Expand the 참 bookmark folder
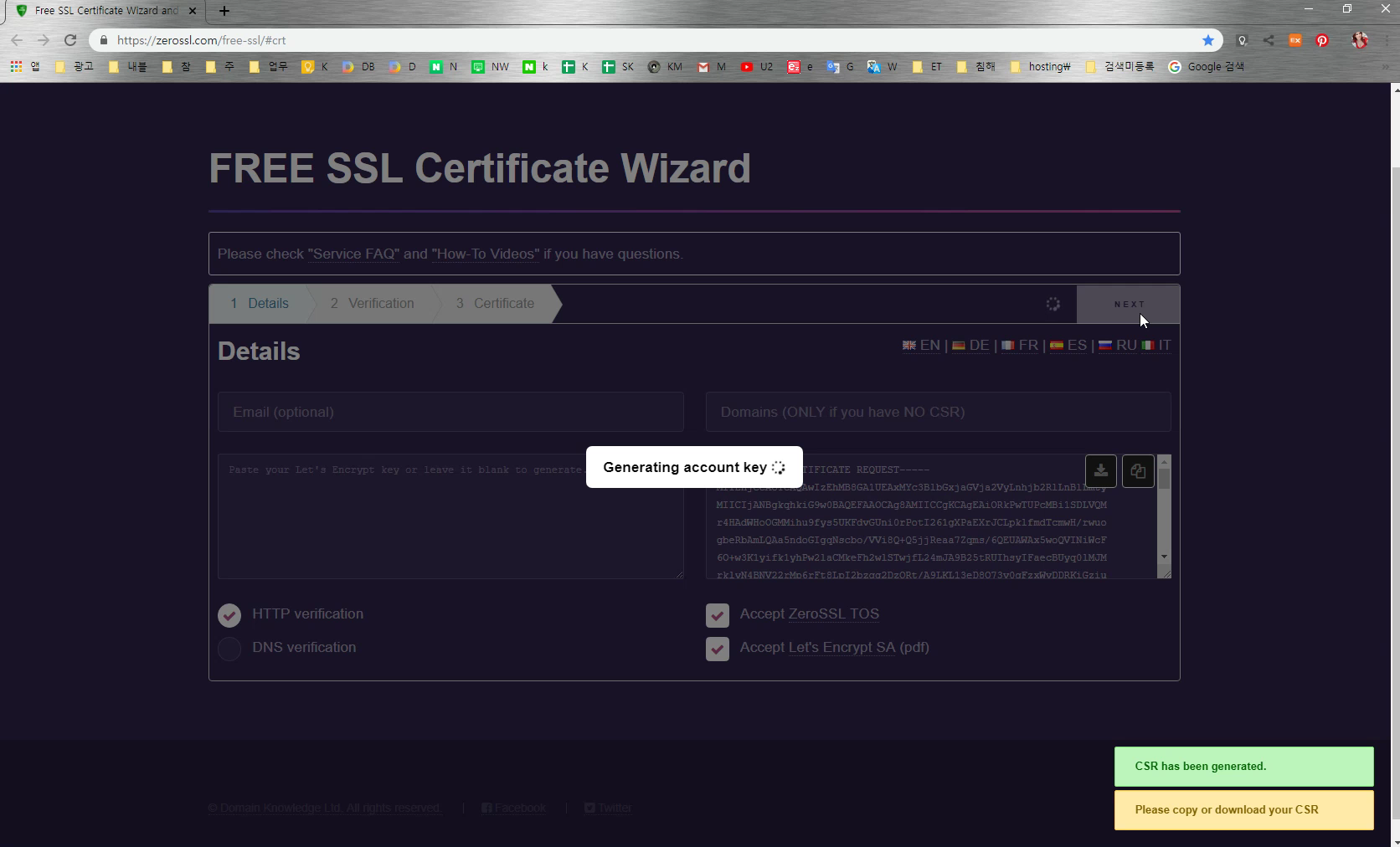The width and height of the screenshot is (1400, 847). point(177,66)
